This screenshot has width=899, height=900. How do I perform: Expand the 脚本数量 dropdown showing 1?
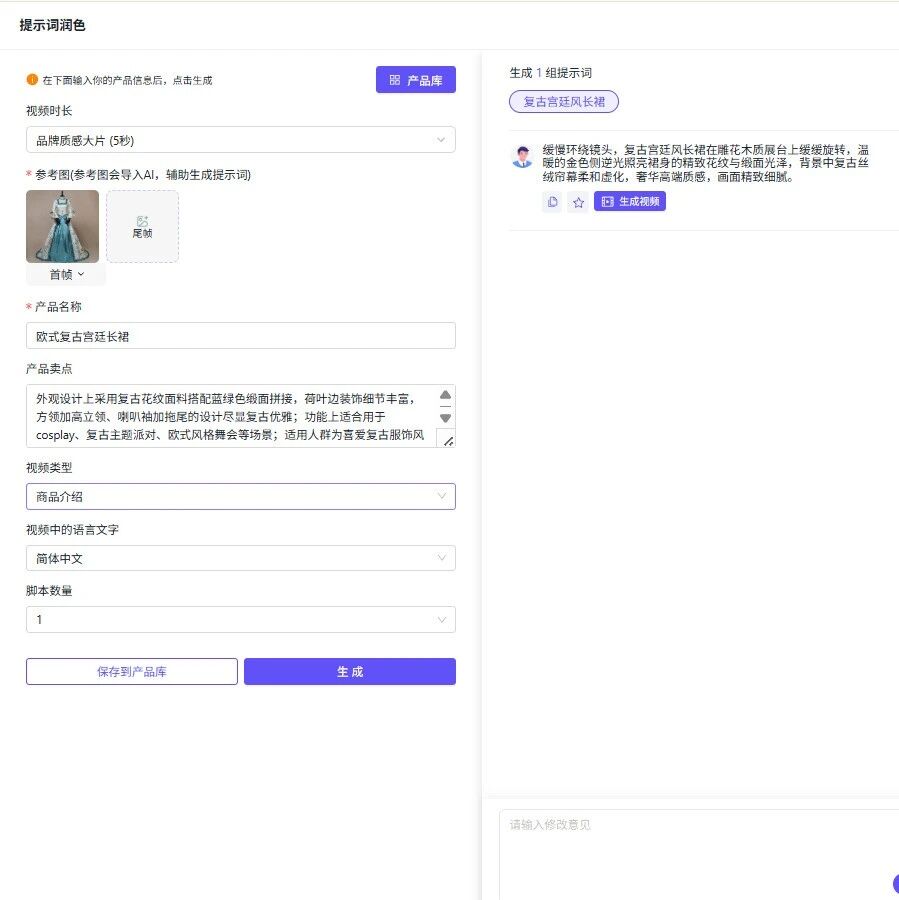click(241, 619)
